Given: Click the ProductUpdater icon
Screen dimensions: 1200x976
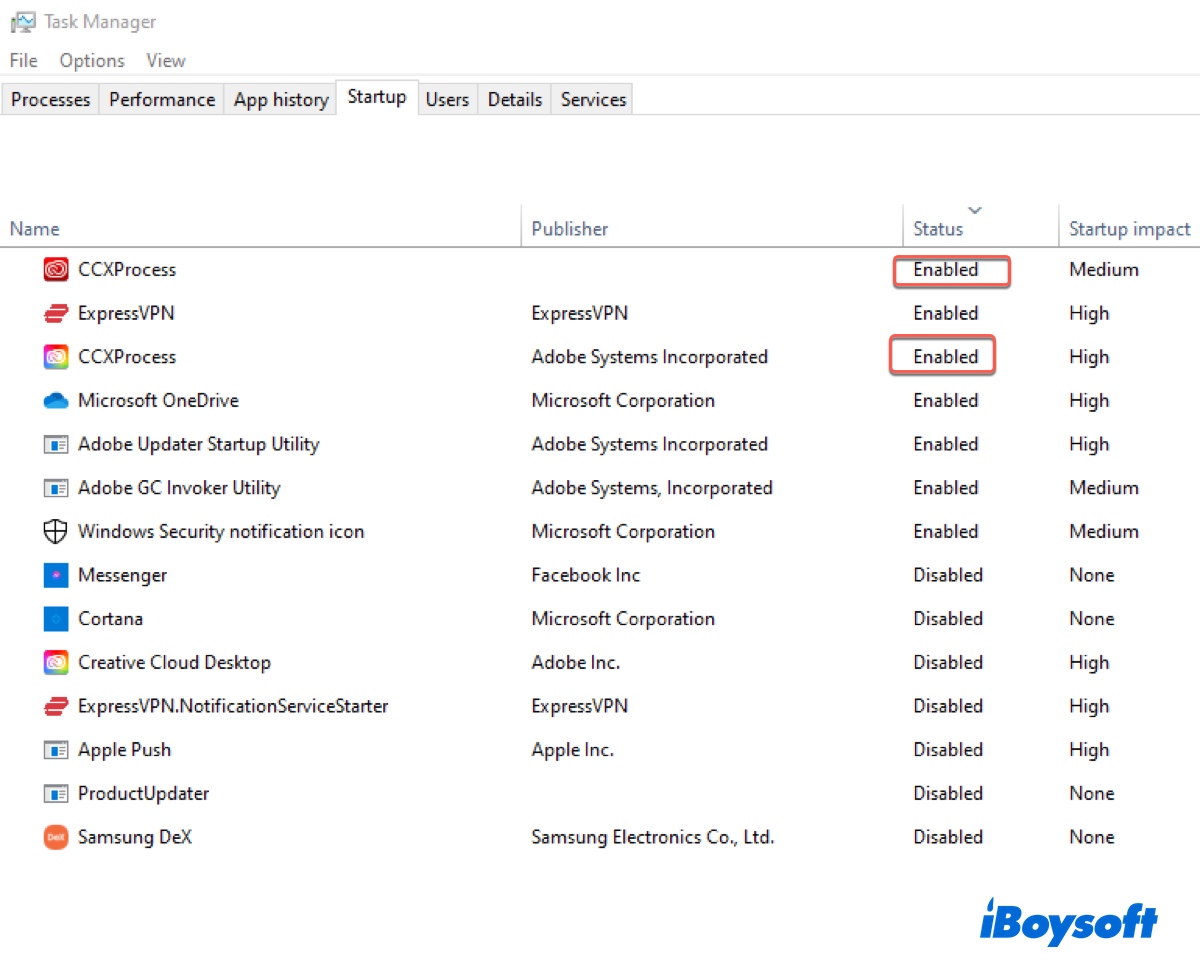Looking at the screenshot, I should click(56, 793).
